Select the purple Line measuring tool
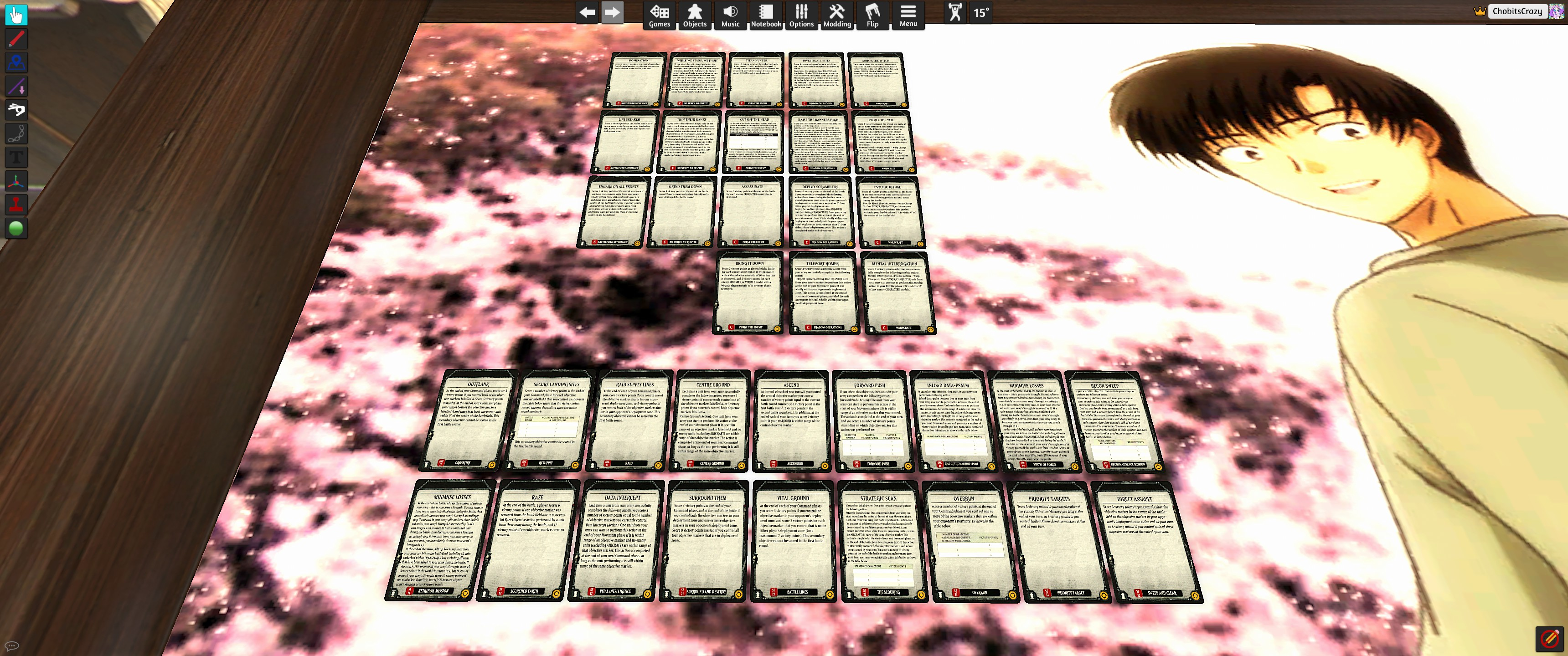The width and height of the screenshot is (1568, 656). [16, 87]
